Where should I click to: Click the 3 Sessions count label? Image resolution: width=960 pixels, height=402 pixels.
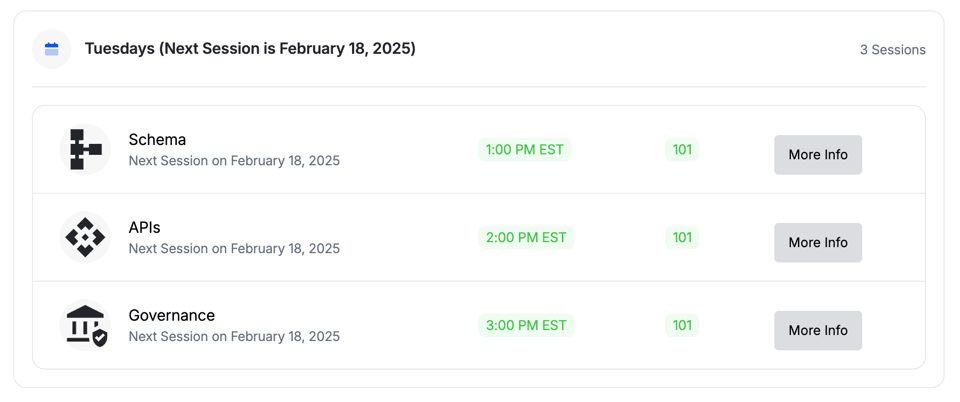892,50
